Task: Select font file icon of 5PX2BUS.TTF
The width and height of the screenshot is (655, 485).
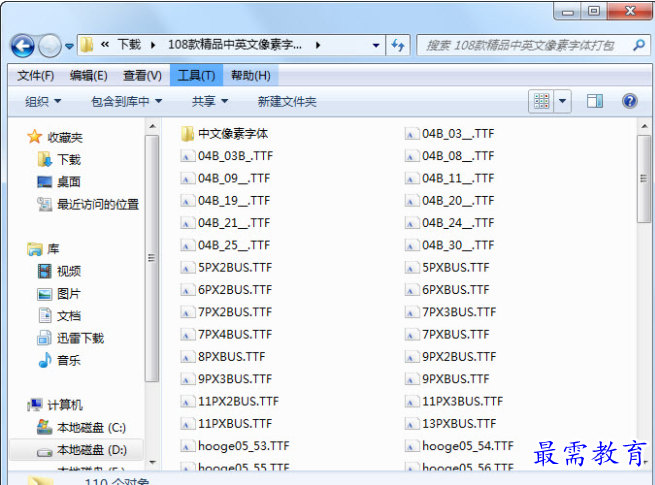Action: pyautogui.click(x=188, y=268)
